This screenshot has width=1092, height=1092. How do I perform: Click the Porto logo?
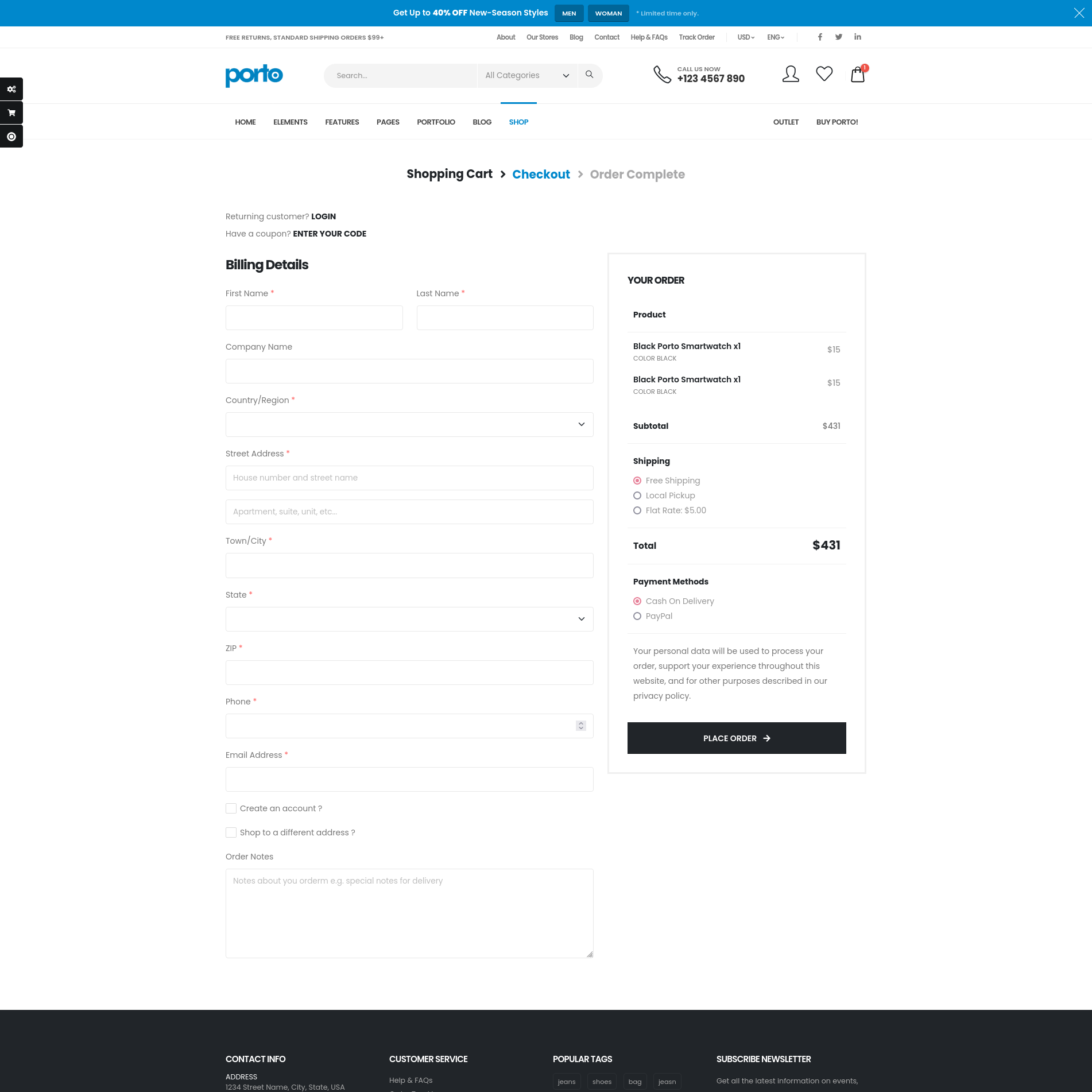point(254,75)
